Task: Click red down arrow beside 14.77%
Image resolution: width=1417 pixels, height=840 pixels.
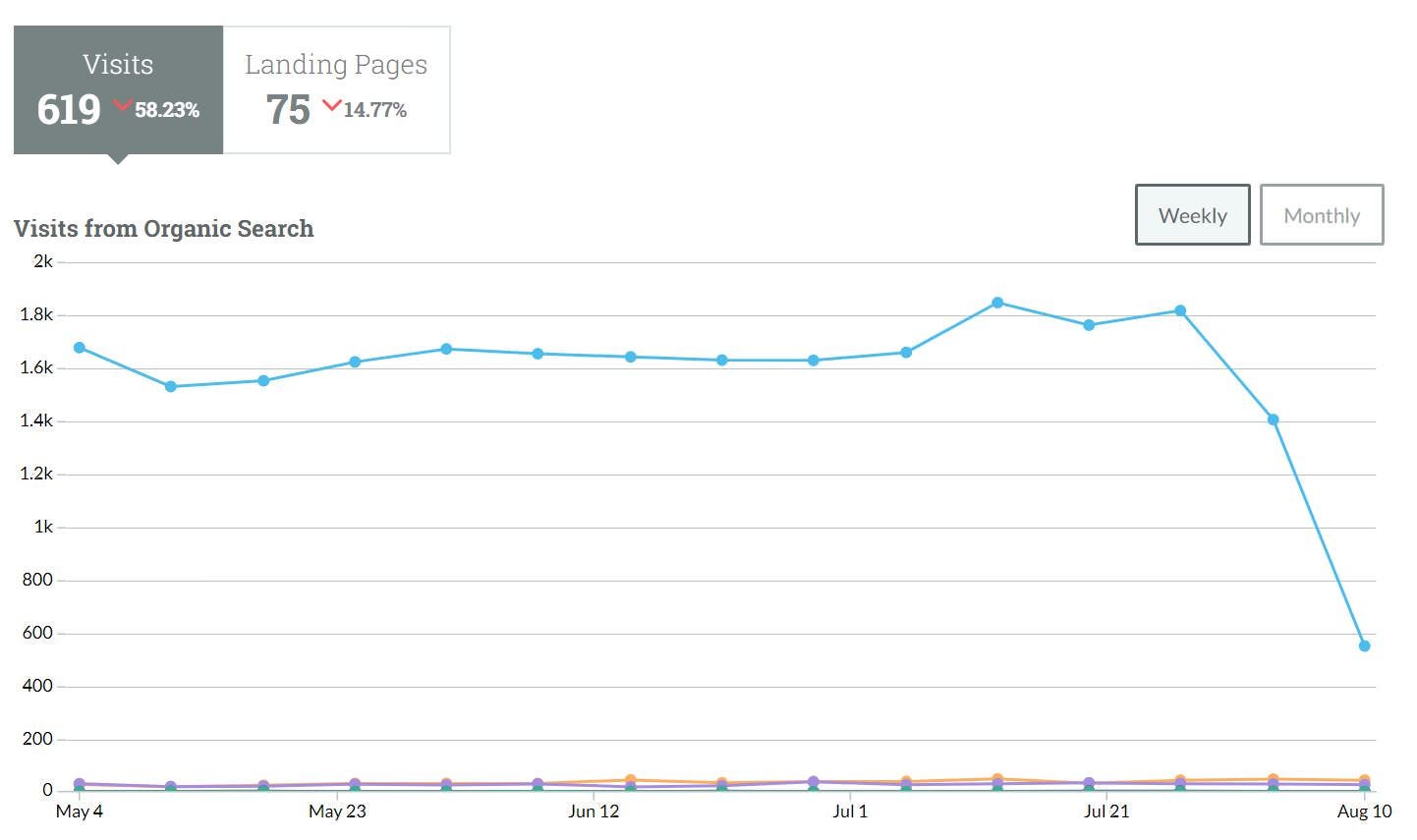Action: pyautogui.click(x=331, y=106)
